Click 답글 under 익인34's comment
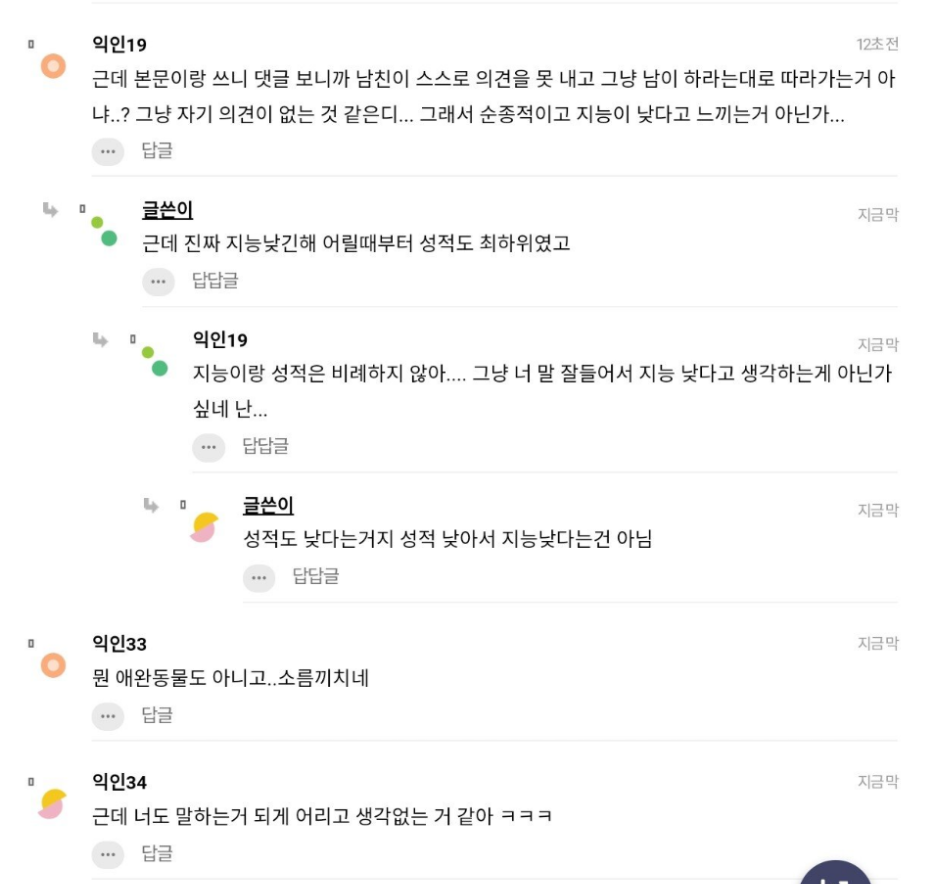939x884 pixels. tap(157, 854)
